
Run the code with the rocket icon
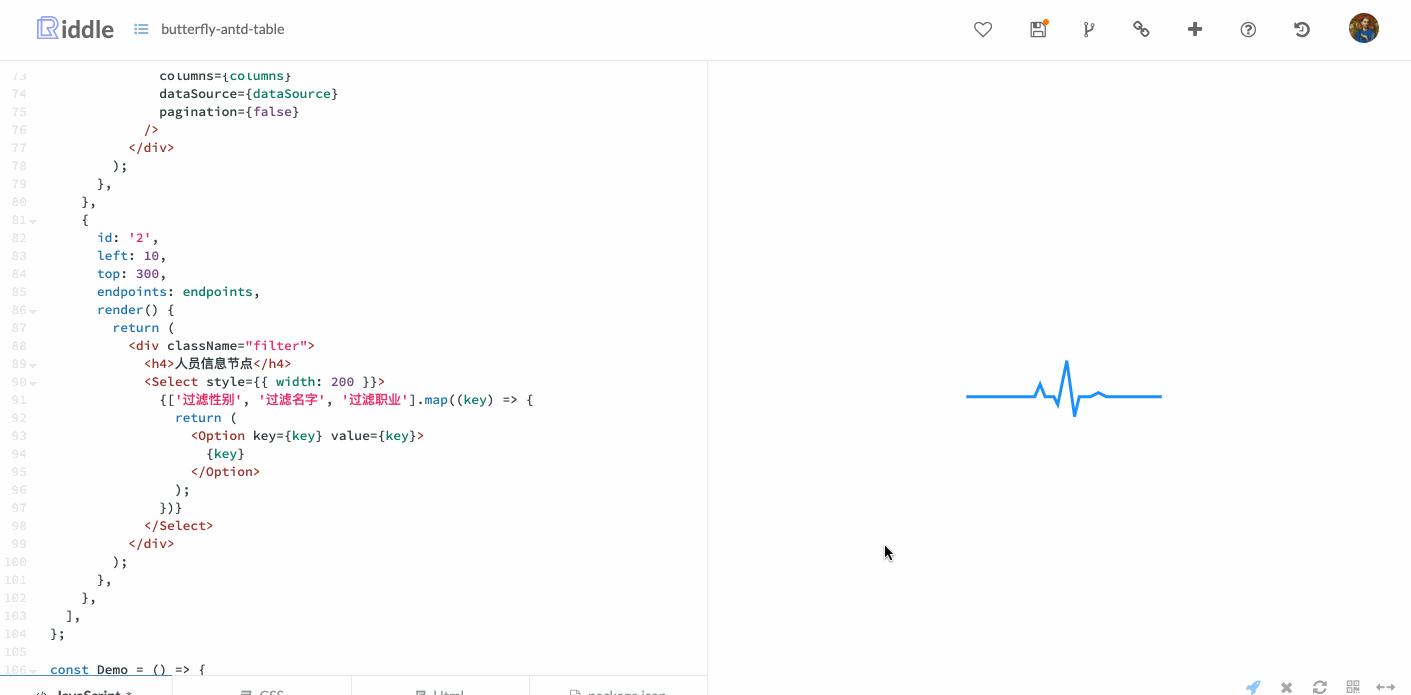[1253, 687]
